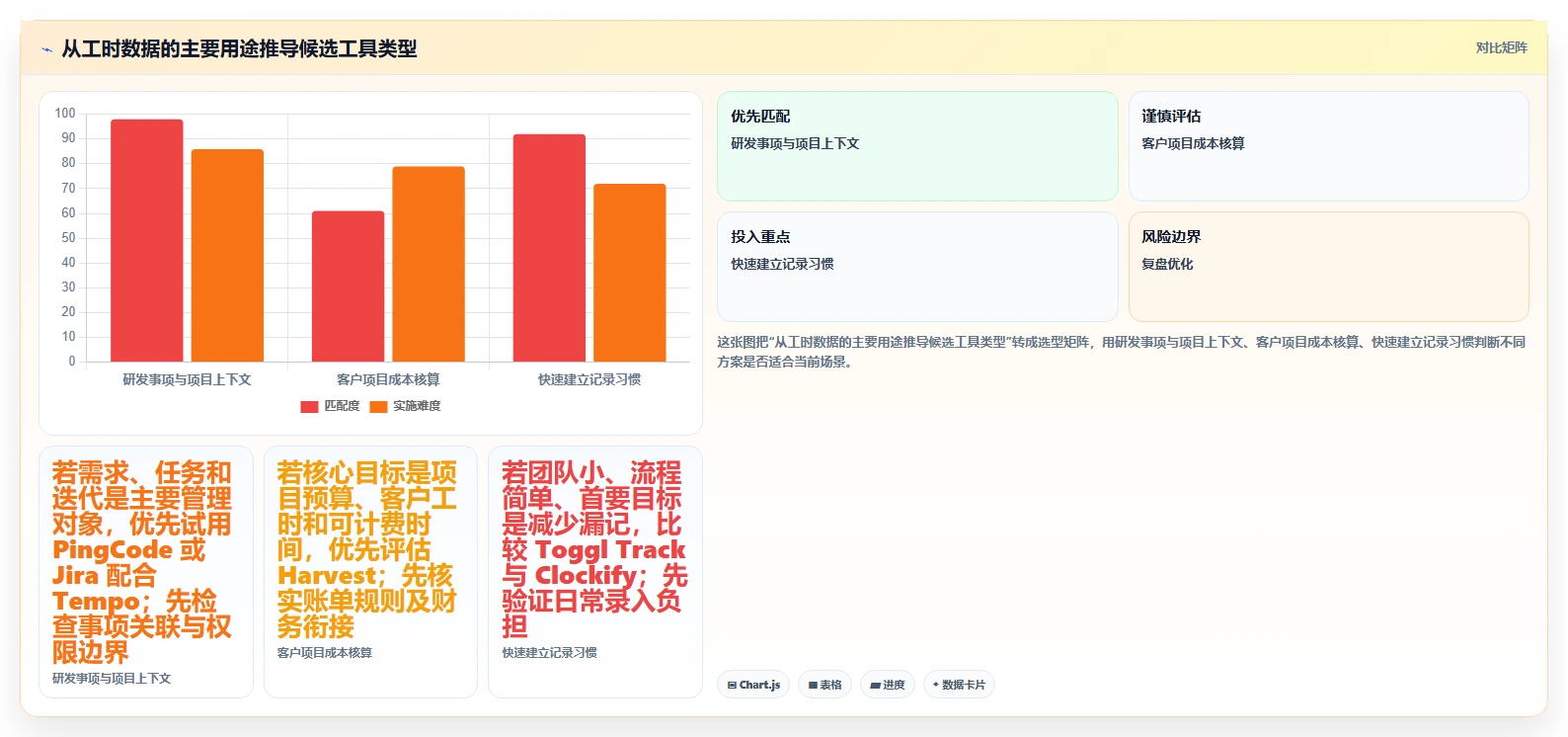Viewport: 1568px width, 737px height.
Task: Click the 进度 tag chip
Action: 888,685
